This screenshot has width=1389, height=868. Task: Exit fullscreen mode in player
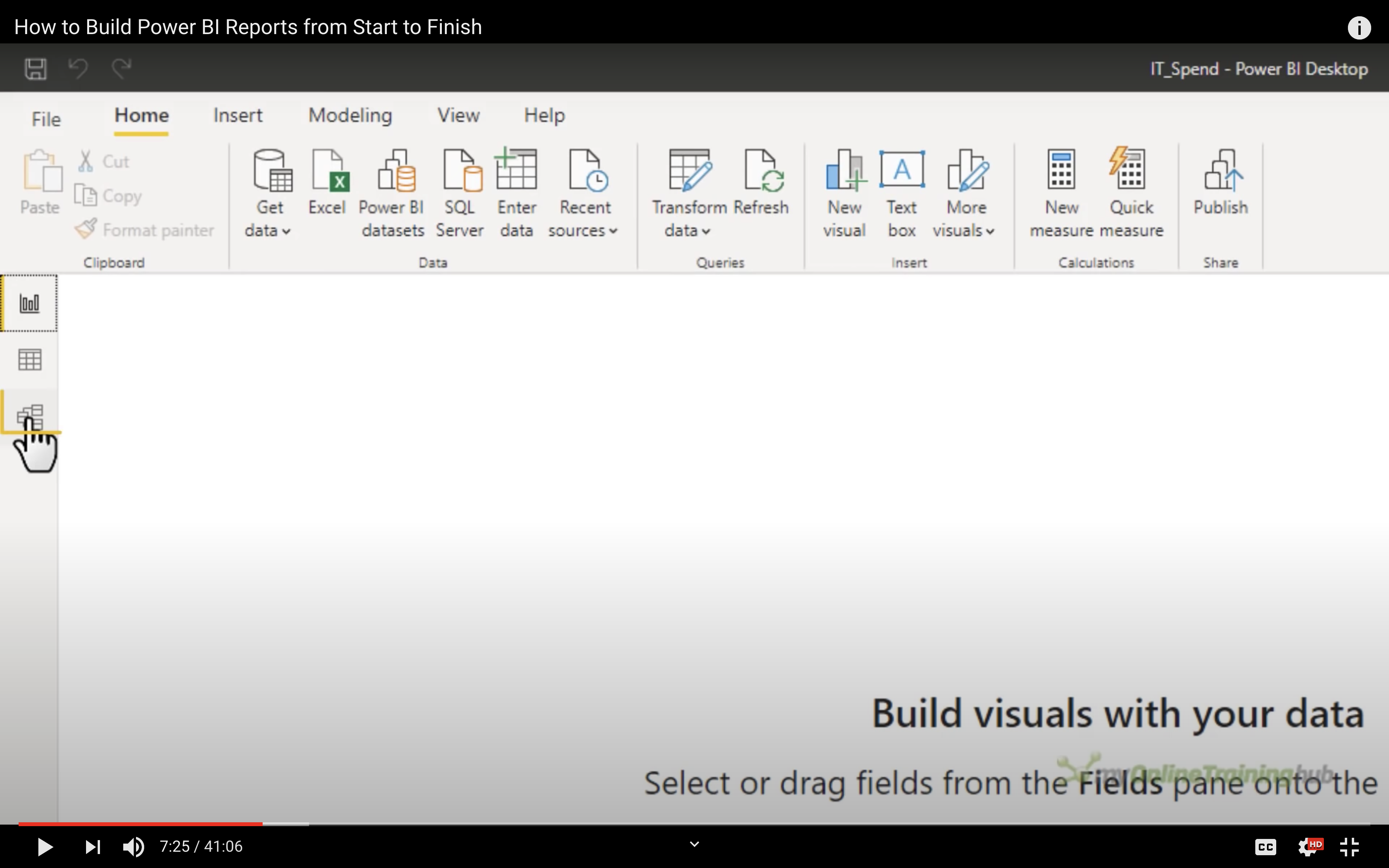pyautogui.click(x=1349, y=847)
